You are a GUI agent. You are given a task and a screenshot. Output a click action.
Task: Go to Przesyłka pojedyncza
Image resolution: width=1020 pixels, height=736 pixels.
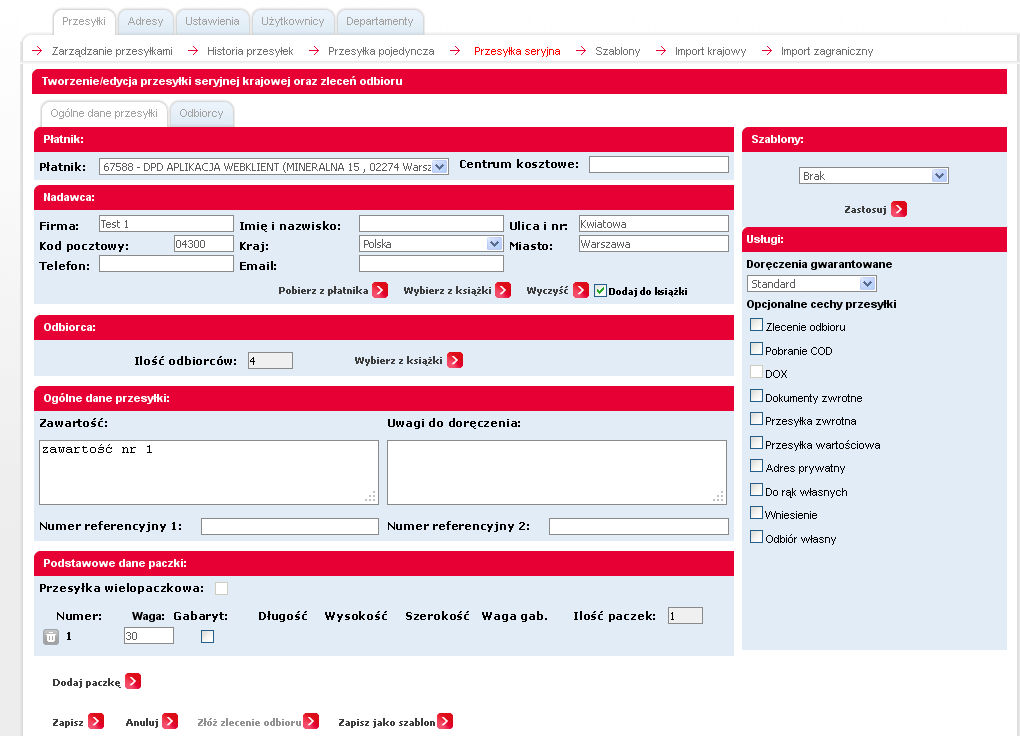tap(381, 51)
